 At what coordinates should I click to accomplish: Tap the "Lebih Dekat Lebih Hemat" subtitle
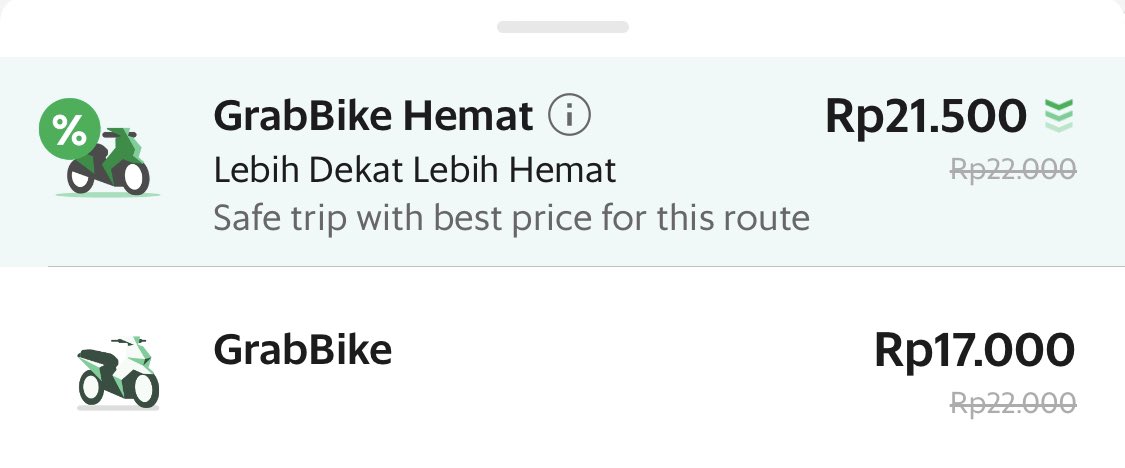415,171
